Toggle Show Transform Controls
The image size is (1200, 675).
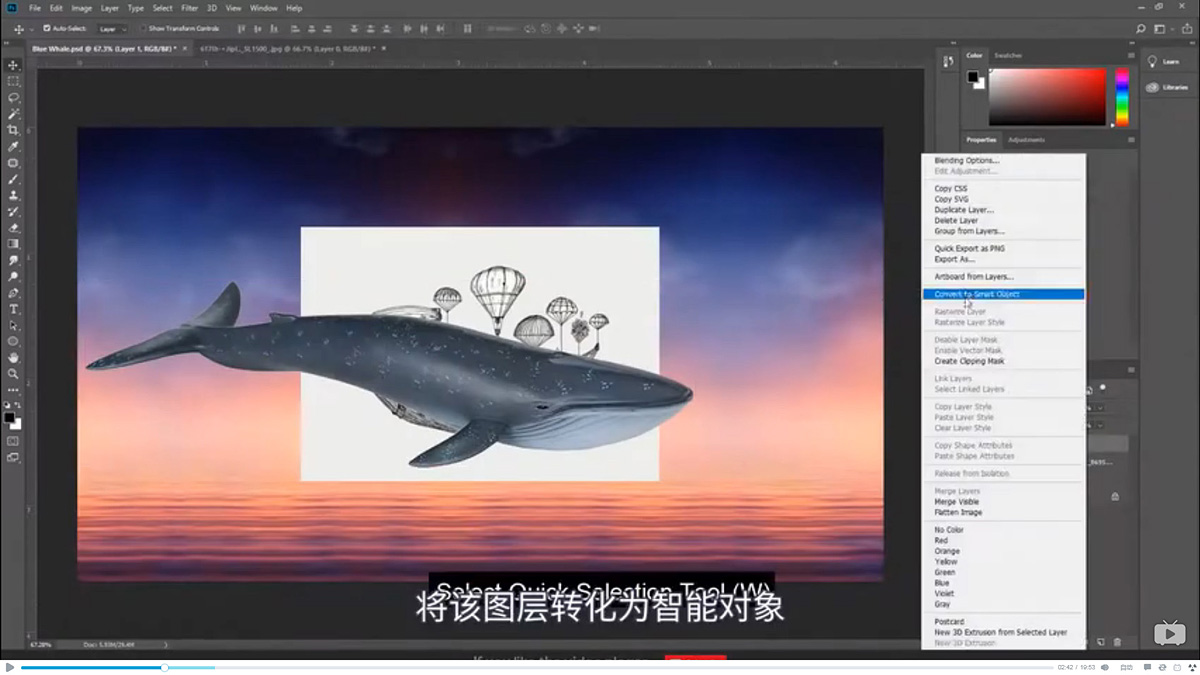(x=143, y=29)
